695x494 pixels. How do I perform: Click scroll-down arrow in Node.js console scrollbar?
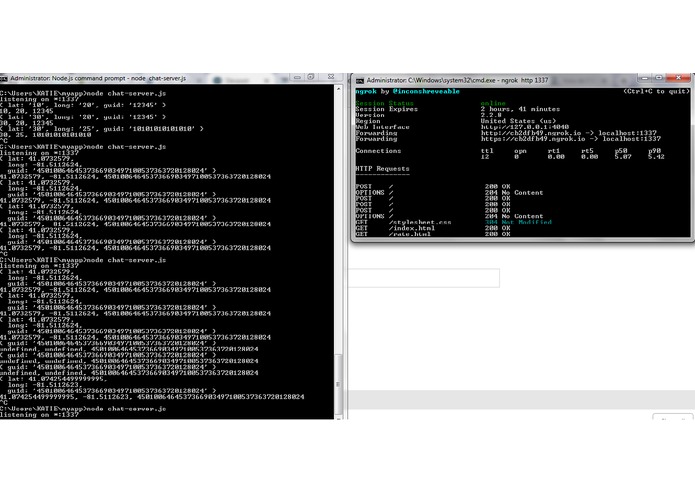point(338,417)
